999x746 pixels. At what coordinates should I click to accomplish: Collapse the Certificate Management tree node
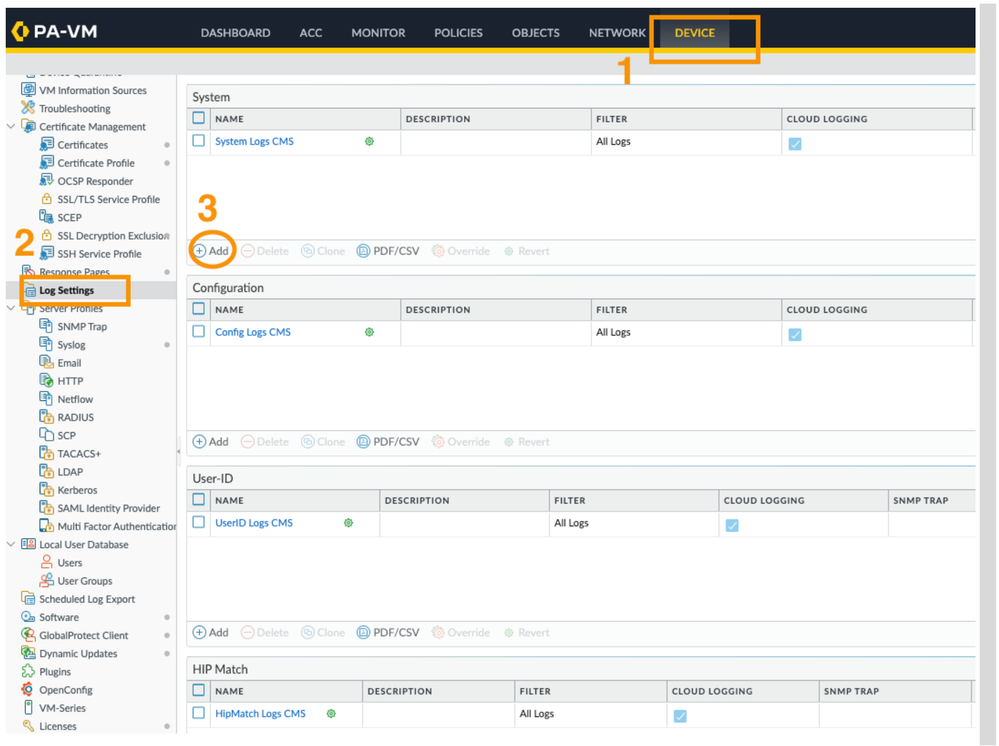11,127
